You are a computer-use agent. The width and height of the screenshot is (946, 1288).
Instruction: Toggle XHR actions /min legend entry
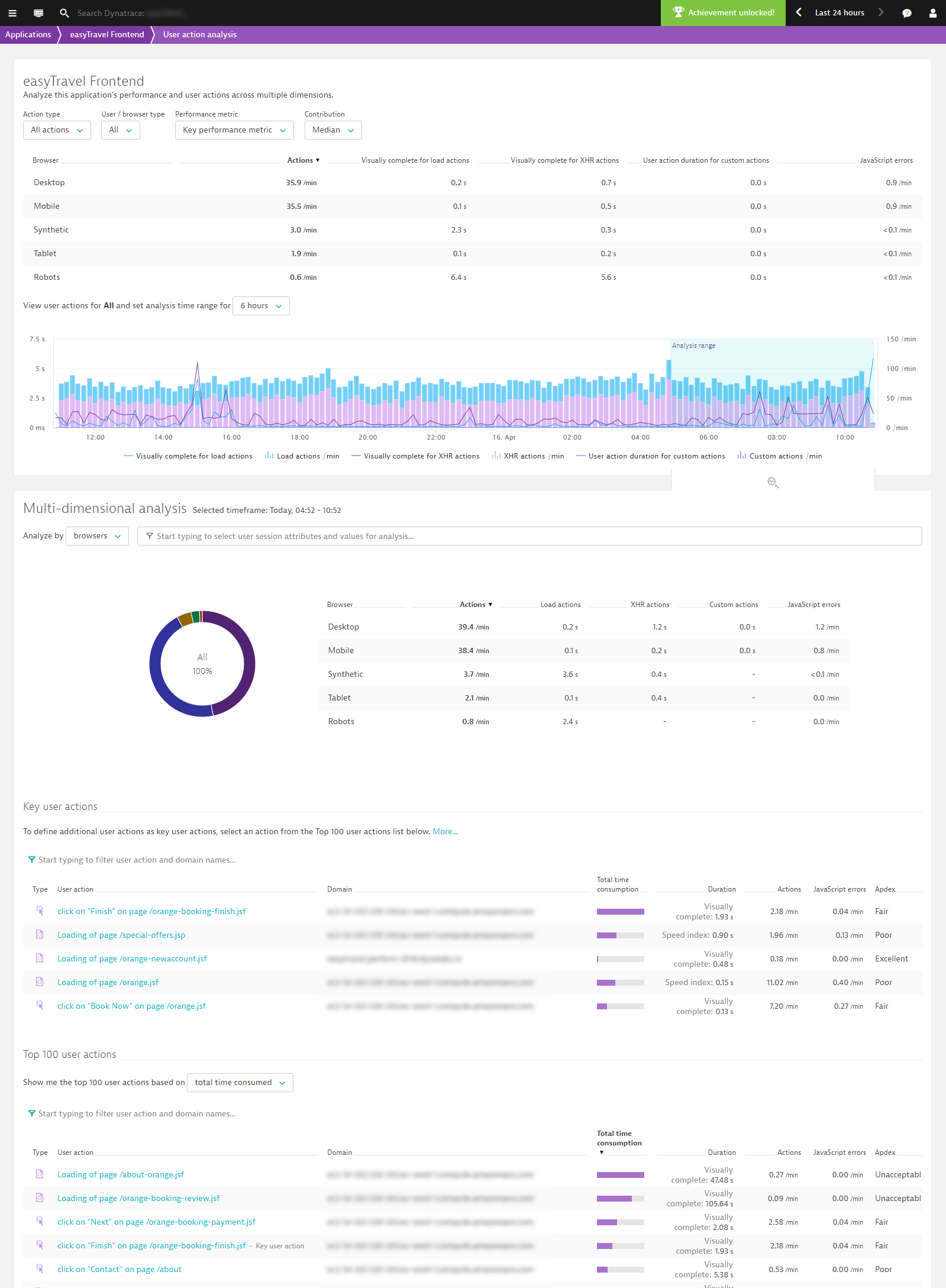(528, 456)
